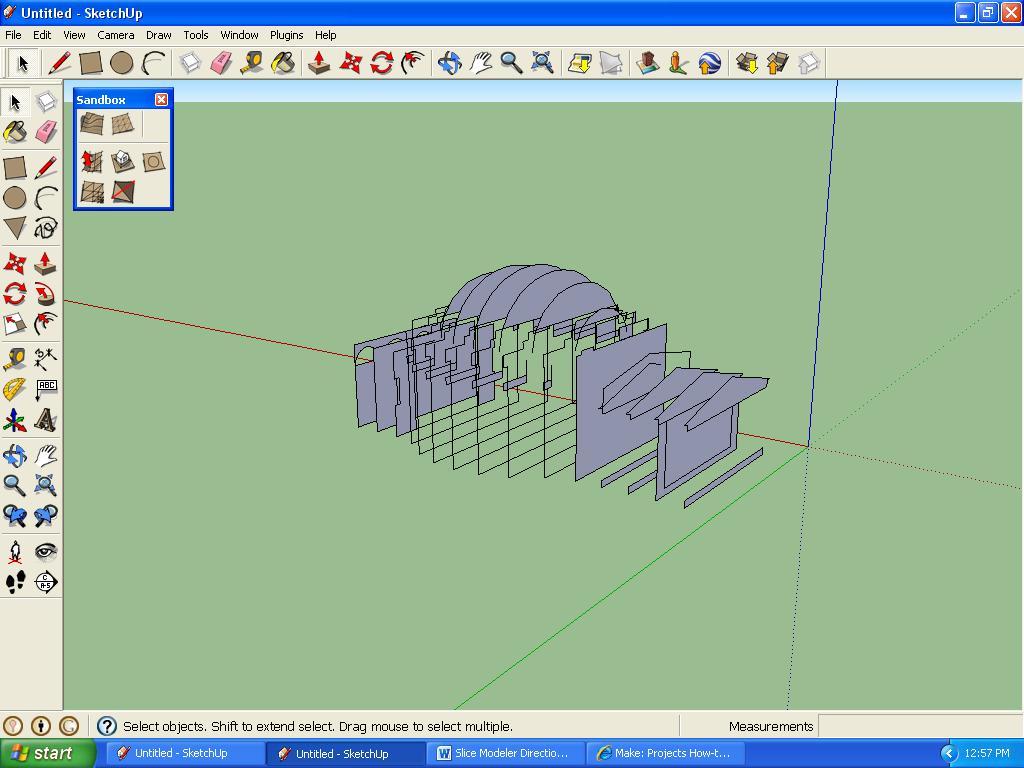Pick the Polygon tool in the left toolbar
1024x768 pixels.
point(15,228)
